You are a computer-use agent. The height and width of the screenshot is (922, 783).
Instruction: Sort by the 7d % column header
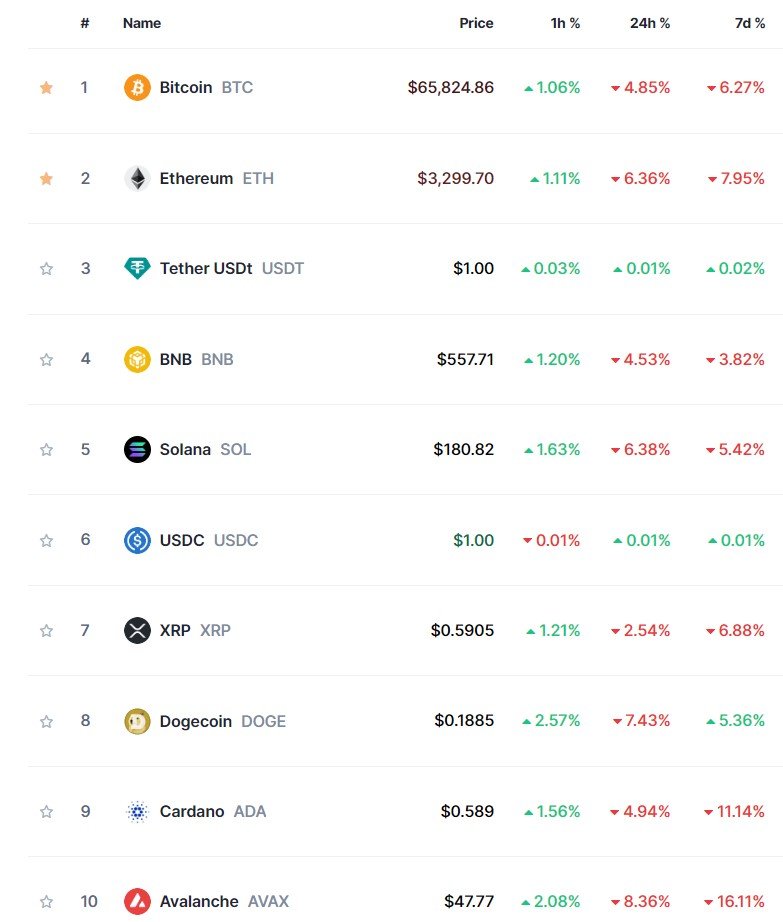pyautogui.click(x=750, y=24)
